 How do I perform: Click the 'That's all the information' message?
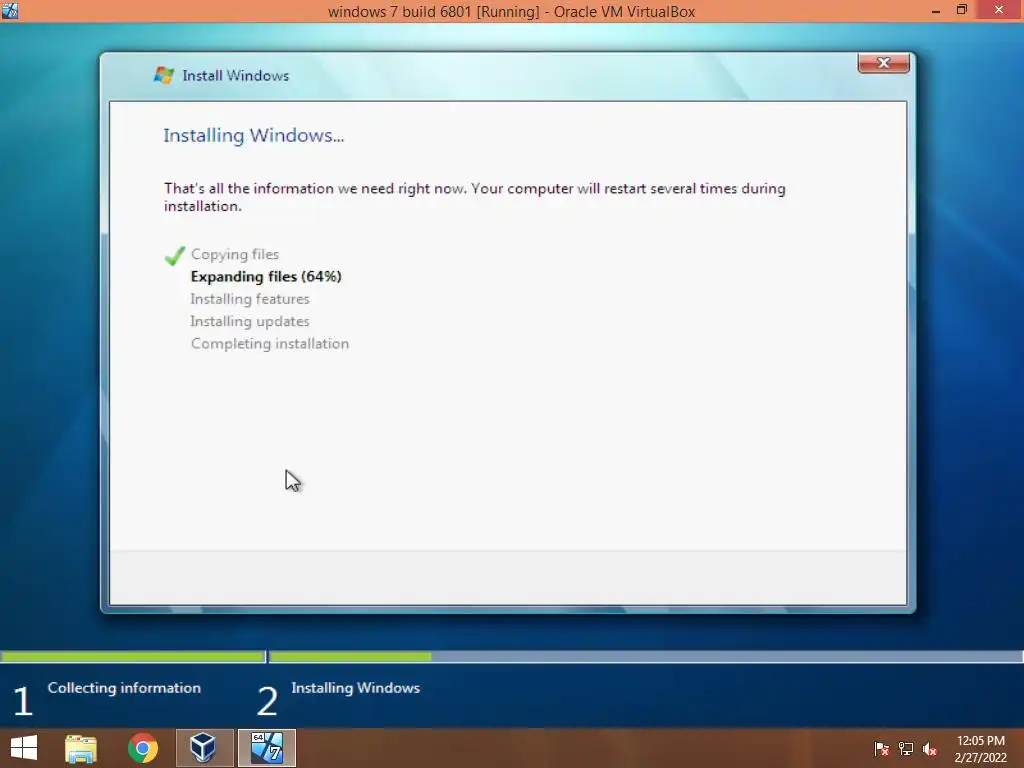[x=475, y=197]
